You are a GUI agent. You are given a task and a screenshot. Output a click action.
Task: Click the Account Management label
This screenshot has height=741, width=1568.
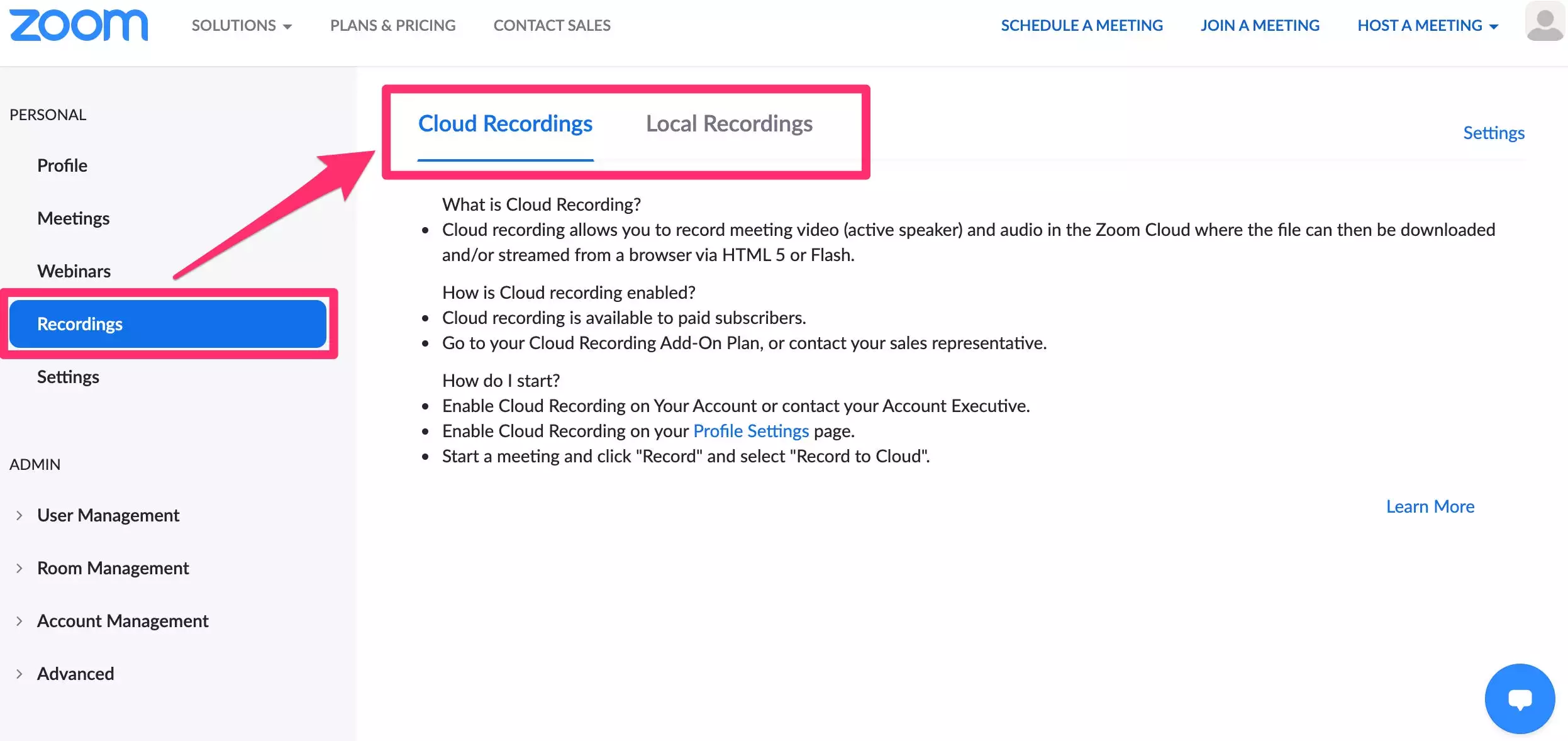pos(123,621)
